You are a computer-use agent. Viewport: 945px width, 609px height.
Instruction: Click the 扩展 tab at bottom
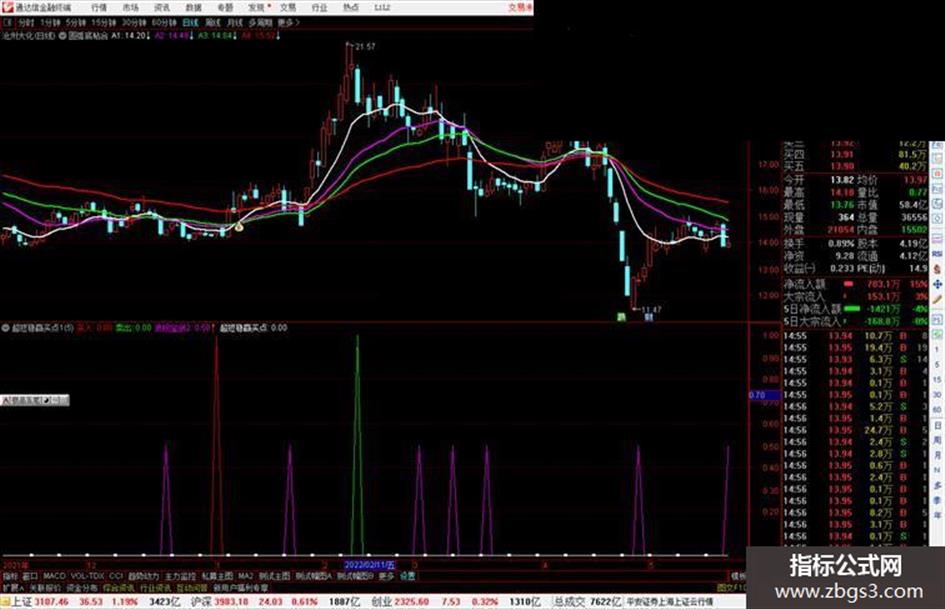pos(13,587)
